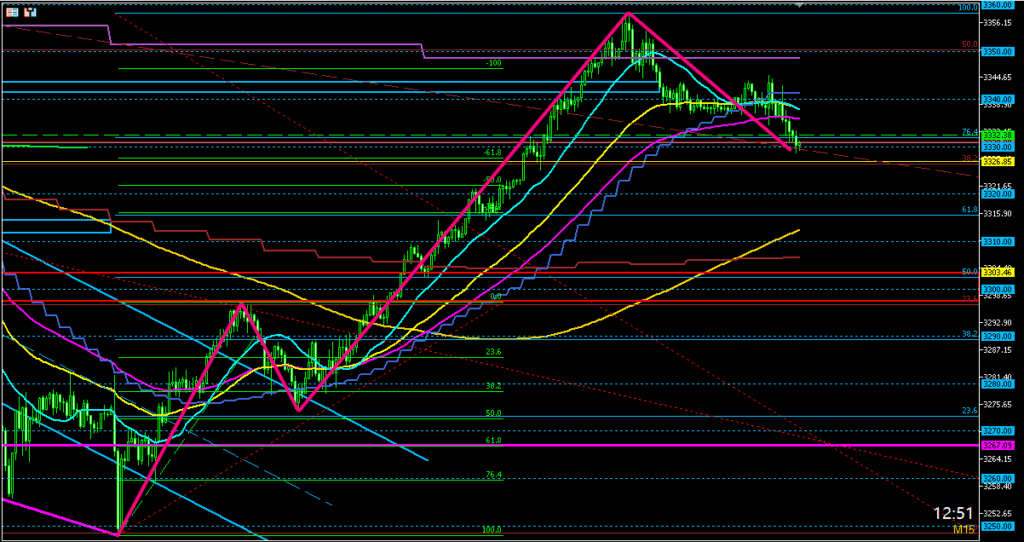Click the M15 timeframe label
This screenshot has height=542, width=1024.
(964, 529)
